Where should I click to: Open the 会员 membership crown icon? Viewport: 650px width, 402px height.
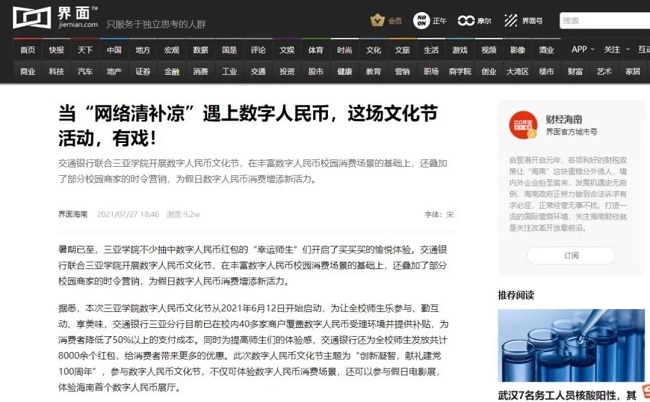377,20
